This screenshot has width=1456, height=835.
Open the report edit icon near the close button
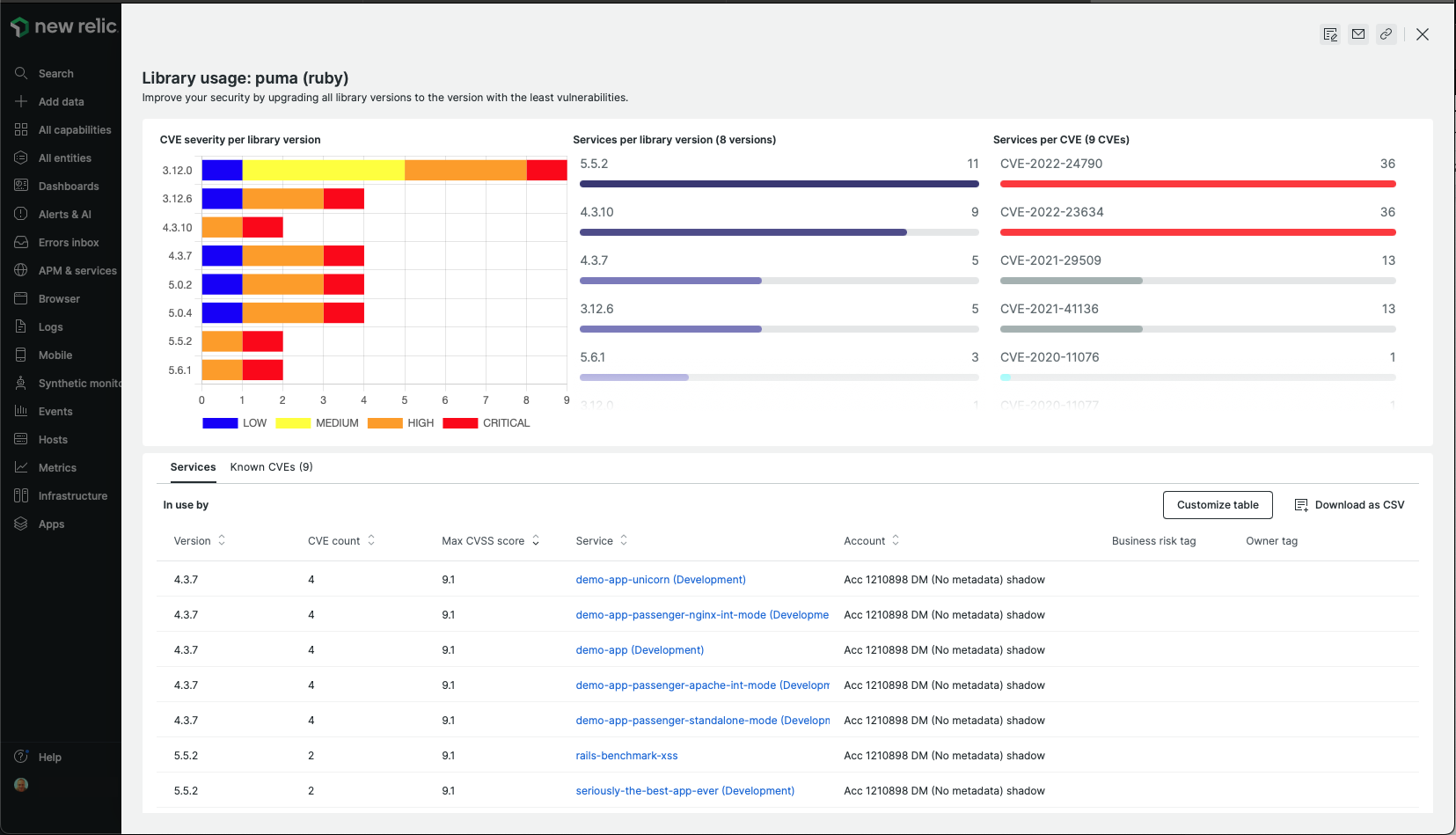point(1329,34)
